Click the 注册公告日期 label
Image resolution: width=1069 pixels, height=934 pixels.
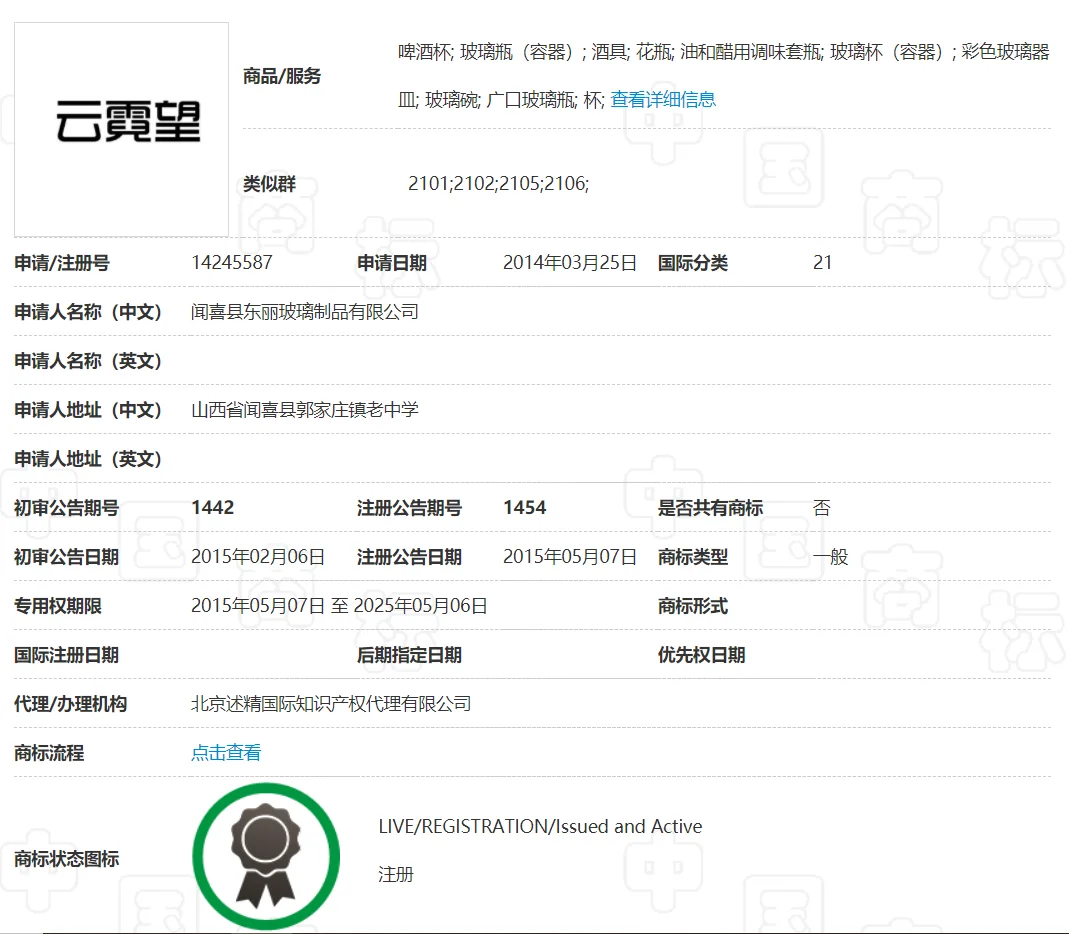coord(410,557)
